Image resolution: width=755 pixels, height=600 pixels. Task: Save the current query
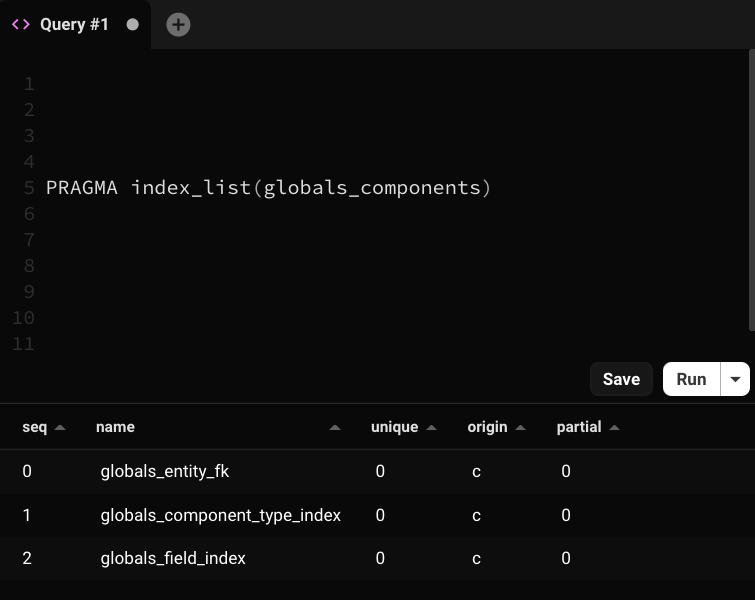621,379
